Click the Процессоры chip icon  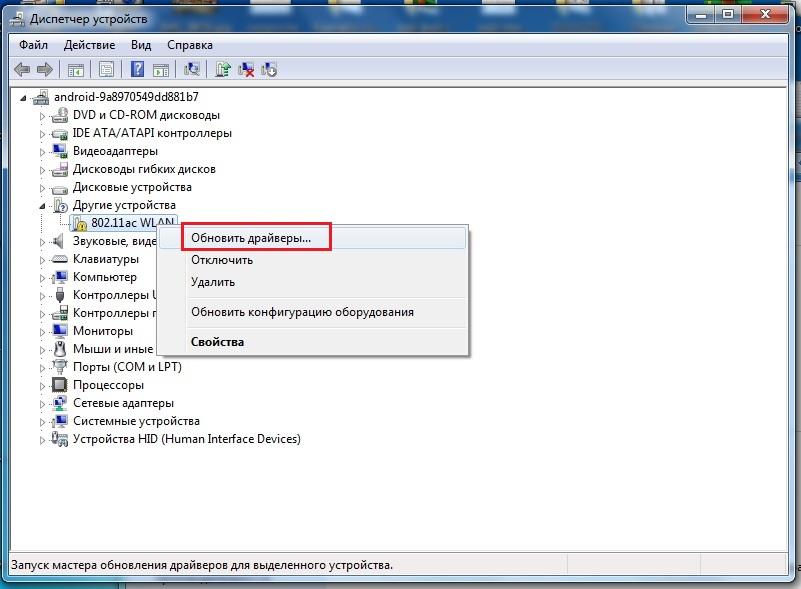[x=60, y=385]
